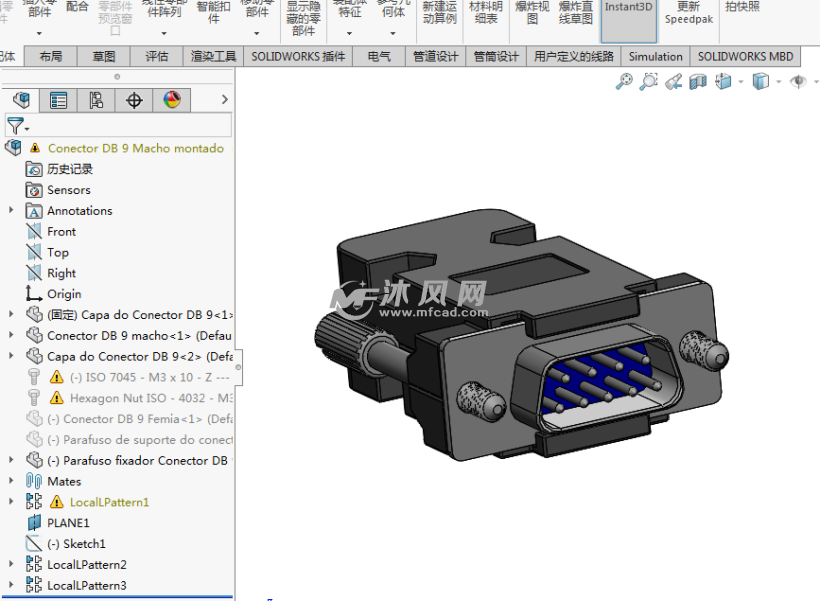This screenshot has height=601, width=820.
Task: Switch to the Simulation tab
Action: coord(655,57)
